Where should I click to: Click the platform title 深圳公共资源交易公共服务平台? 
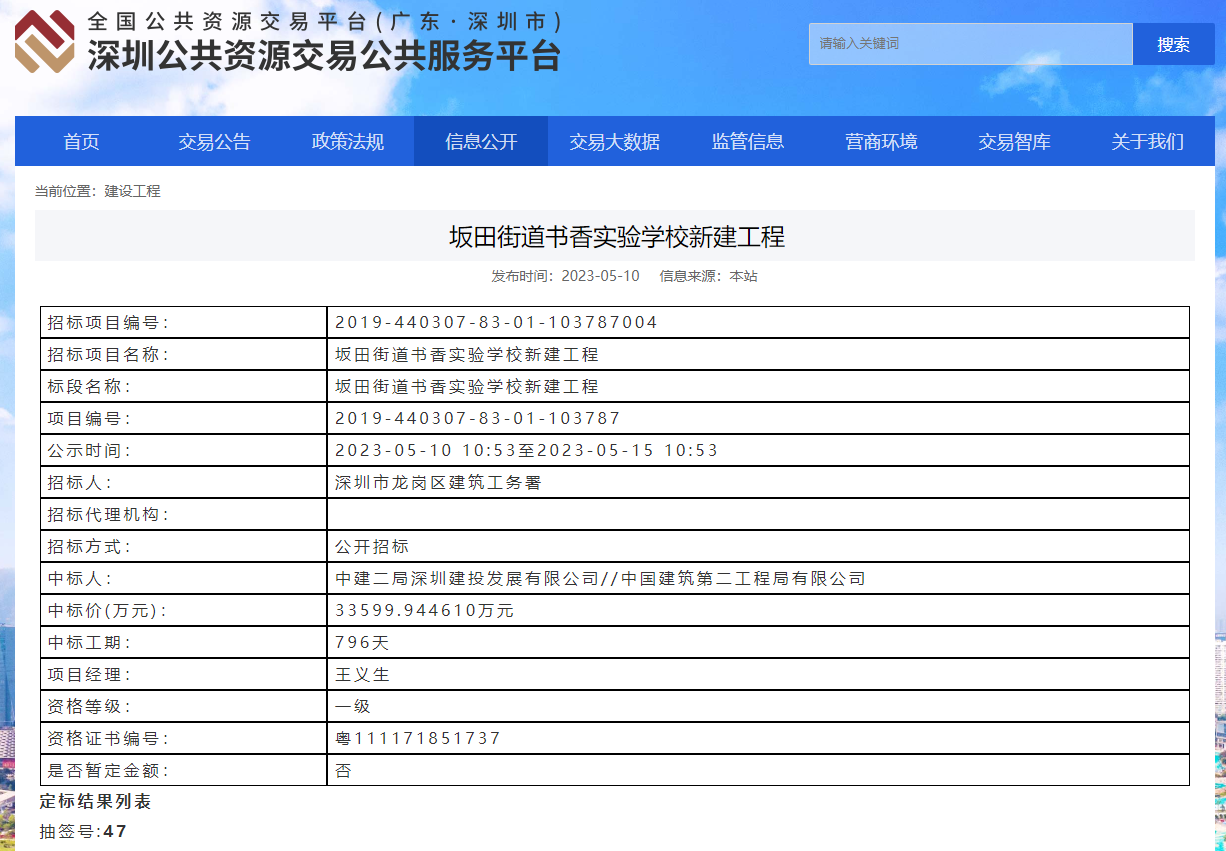pyautogui.click(x=323, y=55)
